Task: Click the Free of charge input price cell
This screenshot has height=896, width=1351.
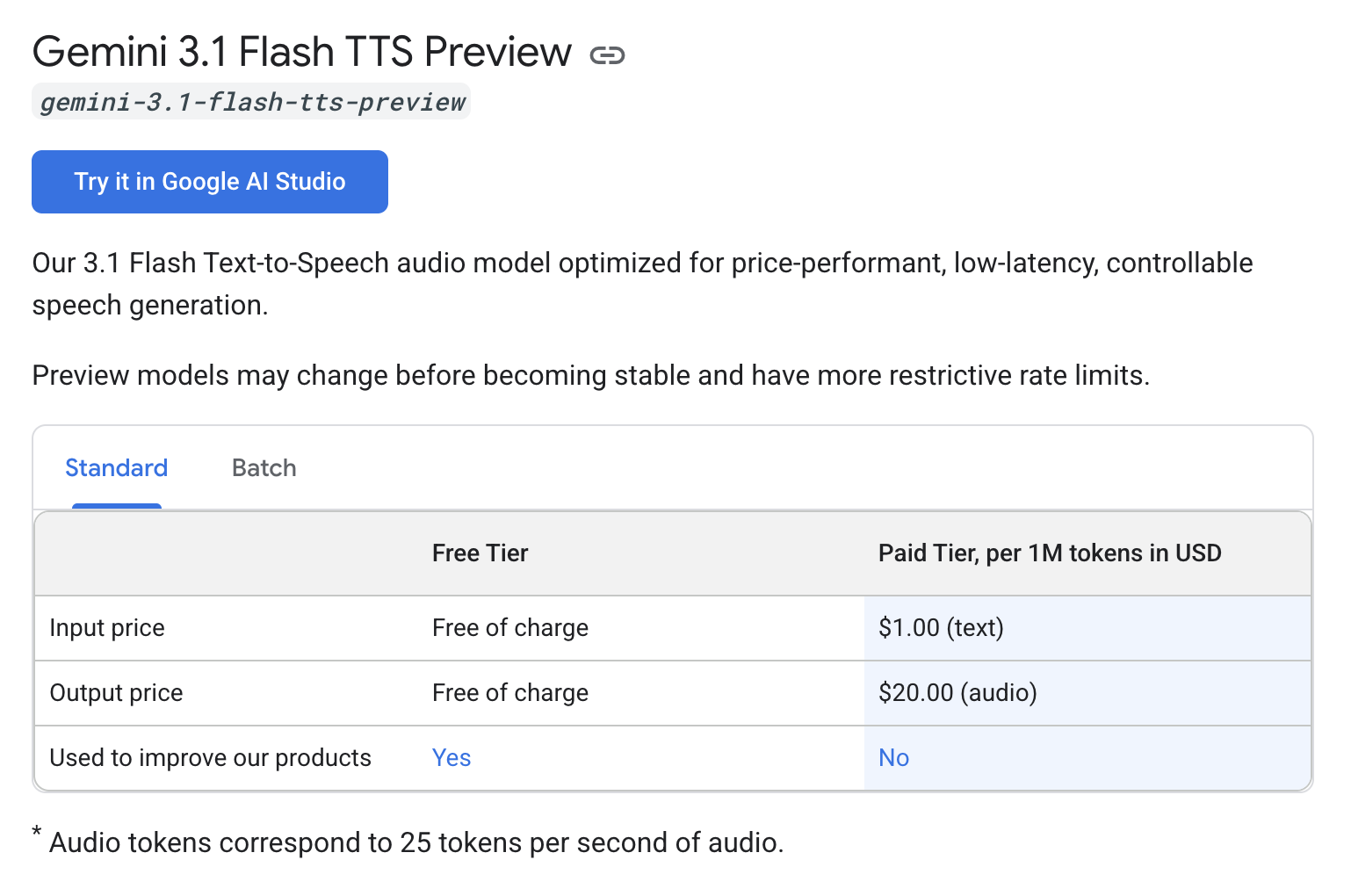Action: (510, 627)
